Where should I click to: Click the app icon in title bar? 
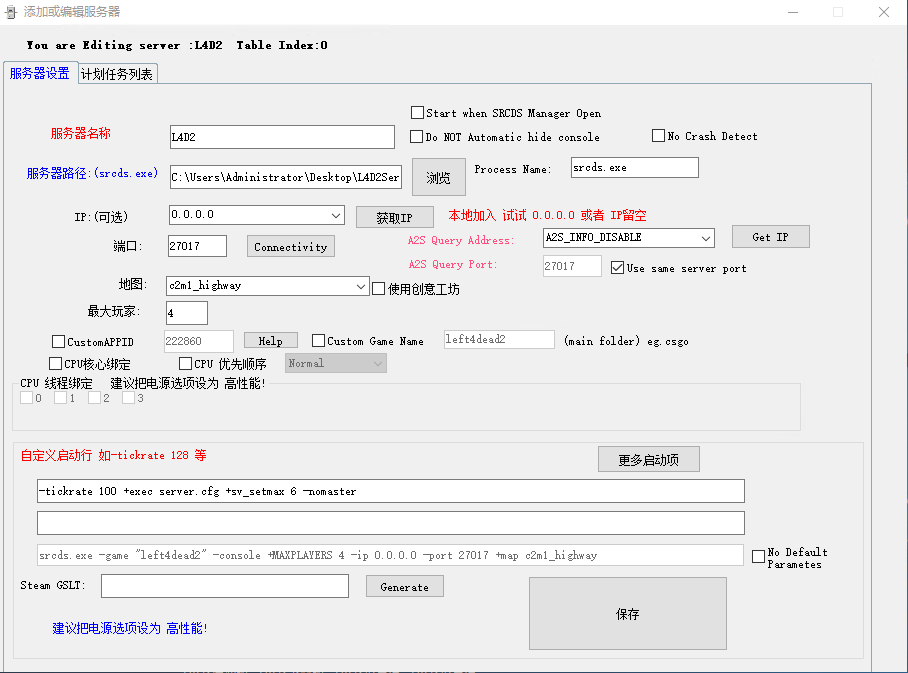click(12, 12)
